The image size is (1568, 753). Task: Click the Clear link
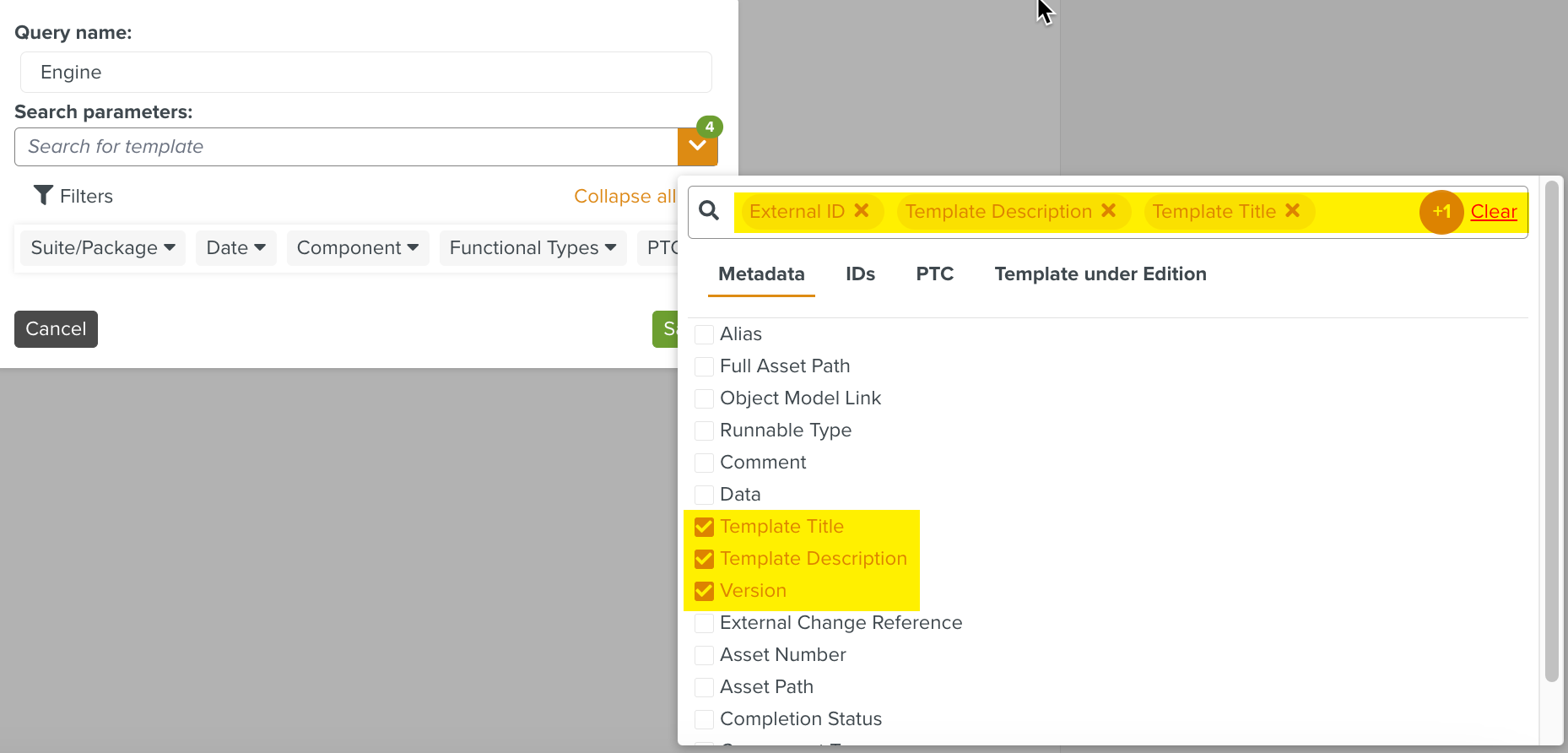tap(1494, 212)
